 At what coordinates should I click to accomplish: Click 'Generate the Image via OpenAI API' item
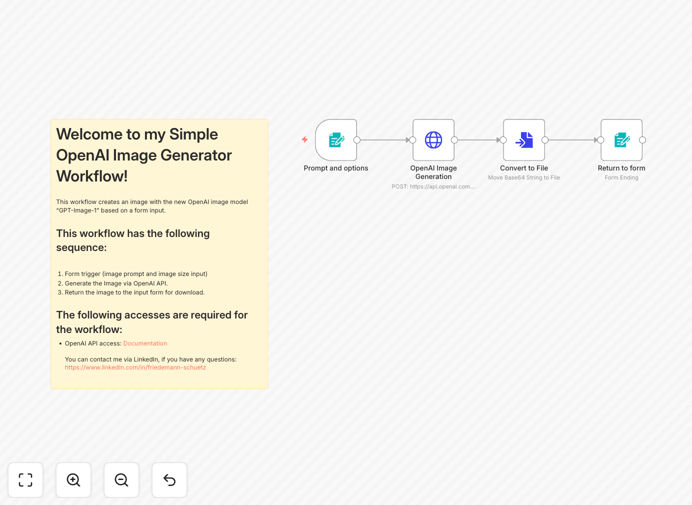116,283
